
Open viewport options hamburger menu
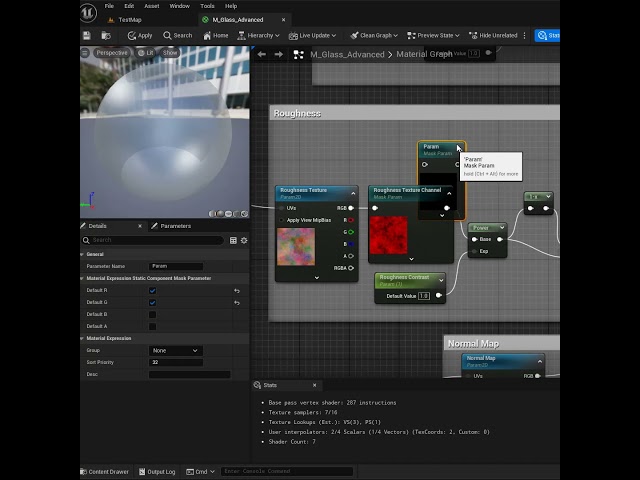click(85, 53)
